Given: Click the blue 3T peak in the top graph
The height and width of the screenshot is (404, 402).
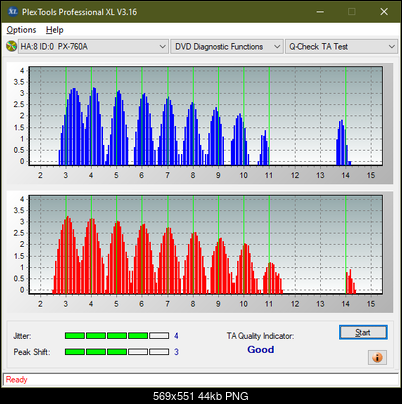Looking at the screenshot, I should [73, 127].
